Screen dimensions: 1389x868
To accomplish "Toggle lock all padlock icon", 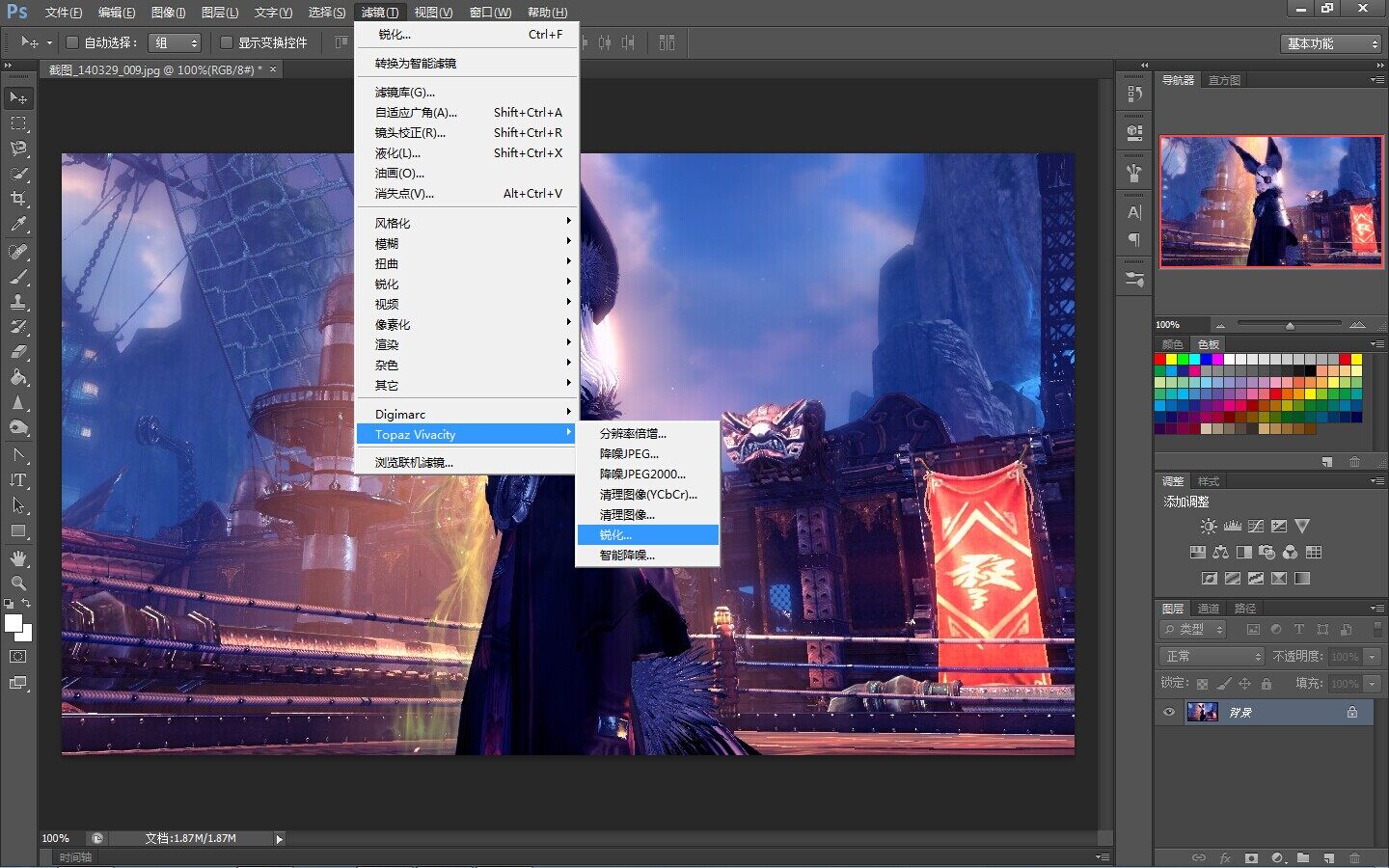I will click(1266, 684).
